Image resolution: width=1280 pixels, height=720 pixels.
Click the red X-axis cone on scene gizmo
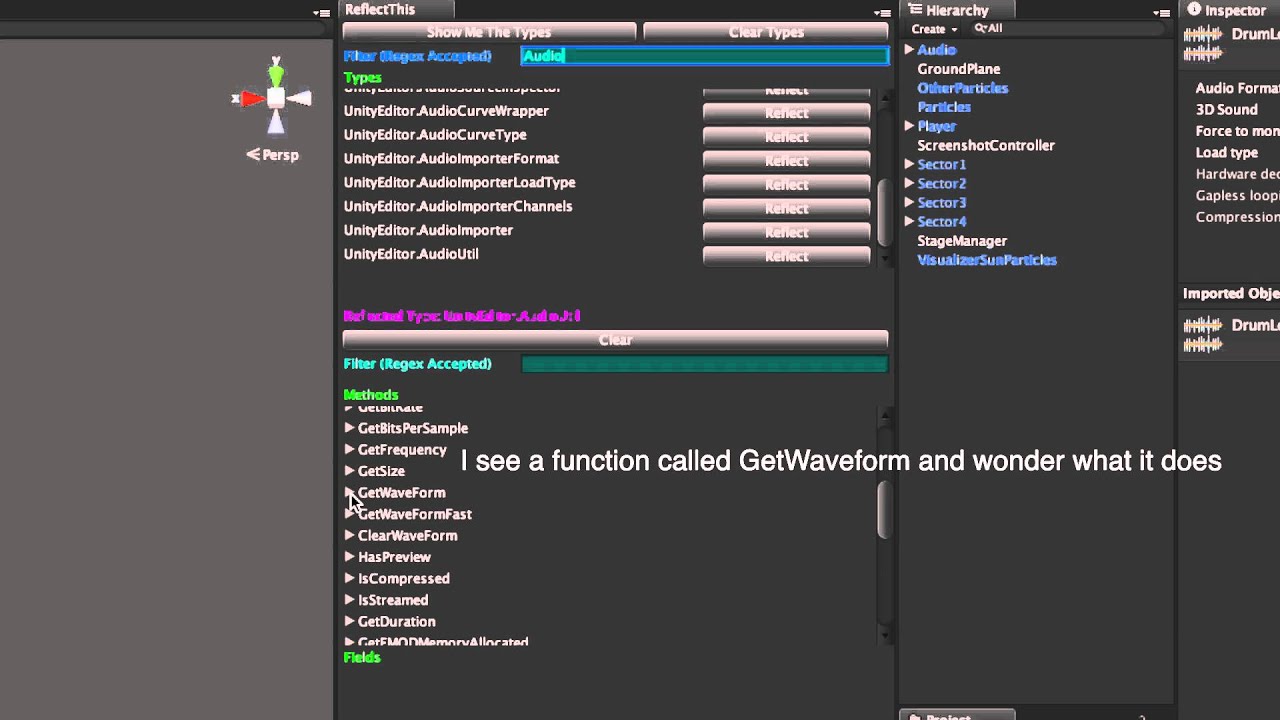tap(250, 99)
